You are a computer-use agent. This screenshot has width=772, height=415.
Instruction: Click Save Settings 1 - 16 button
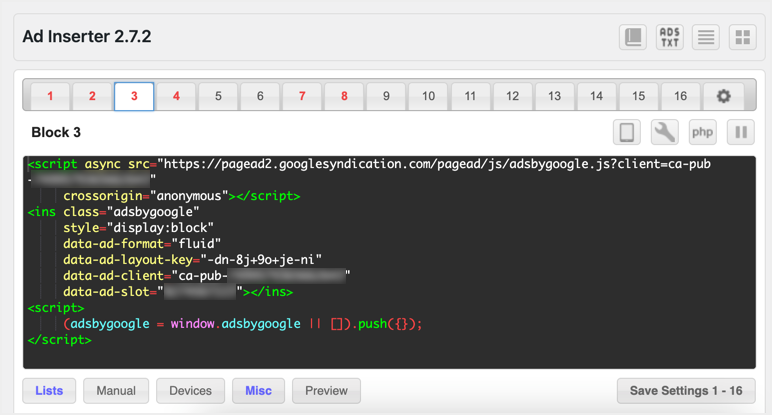[x=686, y=391]
